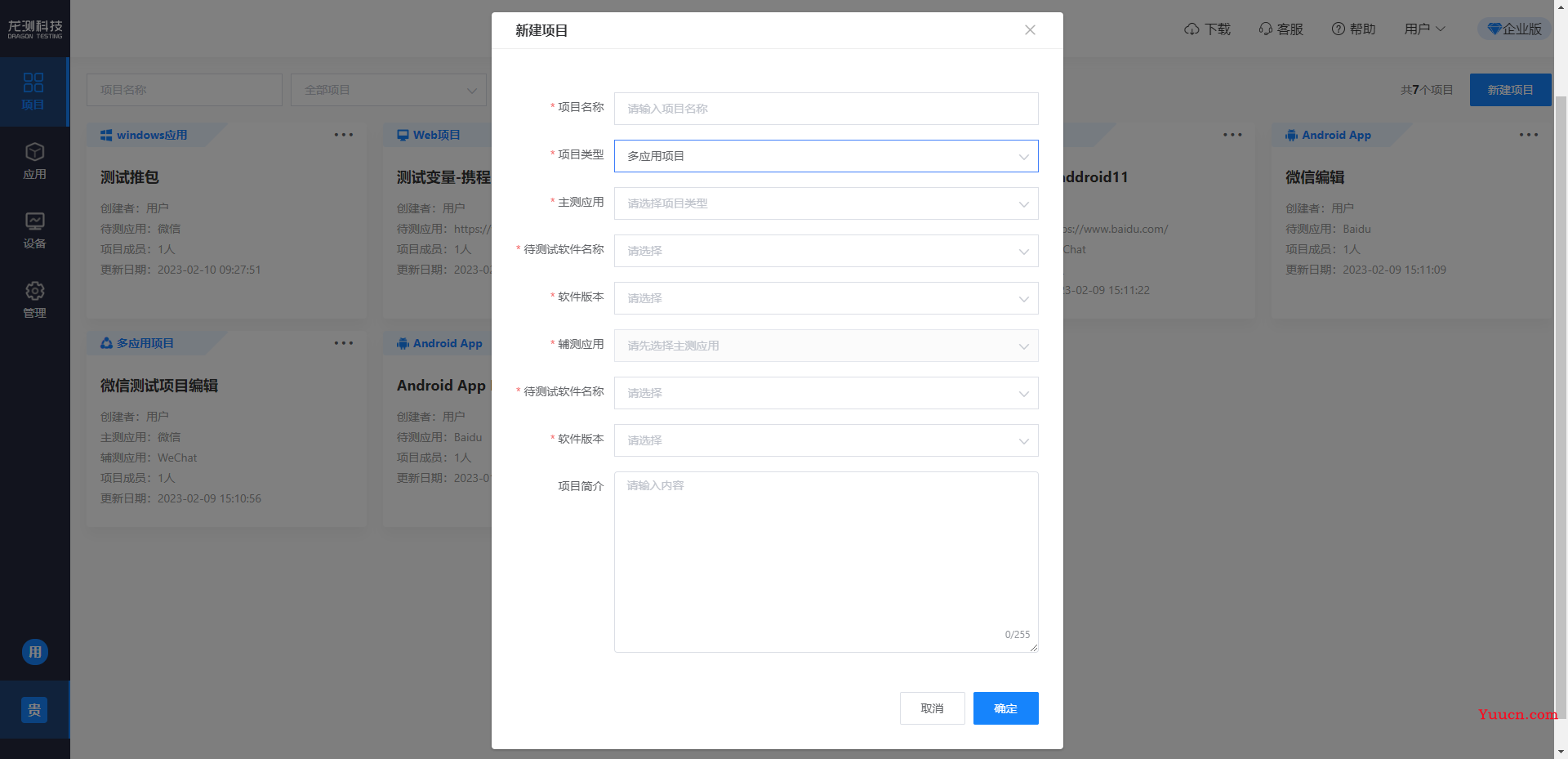Close the 新建项目 dialog
Viewport: 1568px width, 759px height.
click(x=1030, y=30)
